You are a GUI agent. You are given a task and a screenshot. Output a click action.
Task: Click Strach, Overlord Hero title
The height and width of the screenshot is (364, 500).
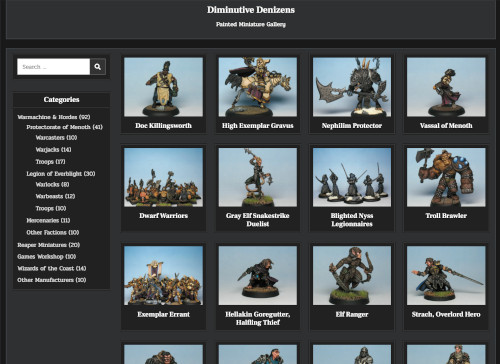[x=446, y=314]
